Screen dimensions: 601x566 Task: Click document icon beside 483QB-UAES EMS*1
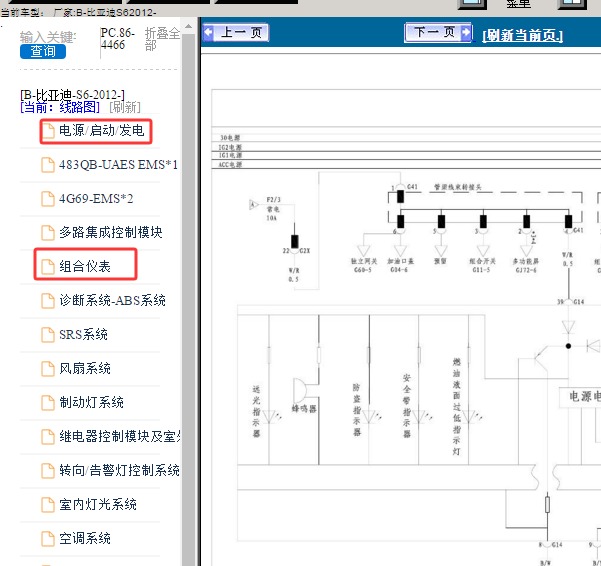pos(48,165)
